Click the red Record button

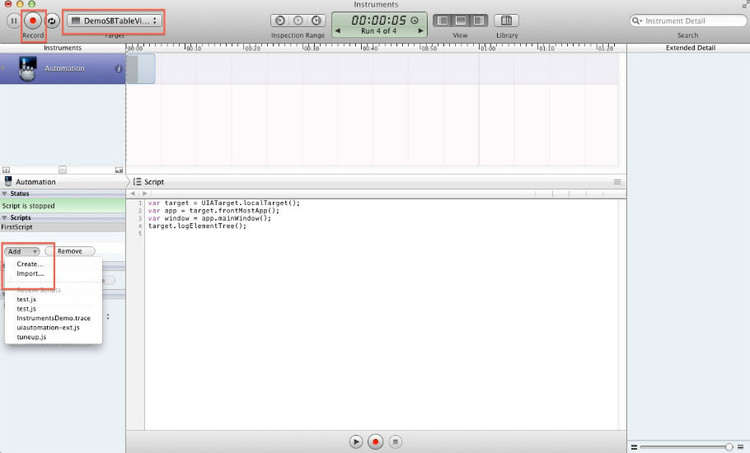pyautogui.click(x=33, y=20)
